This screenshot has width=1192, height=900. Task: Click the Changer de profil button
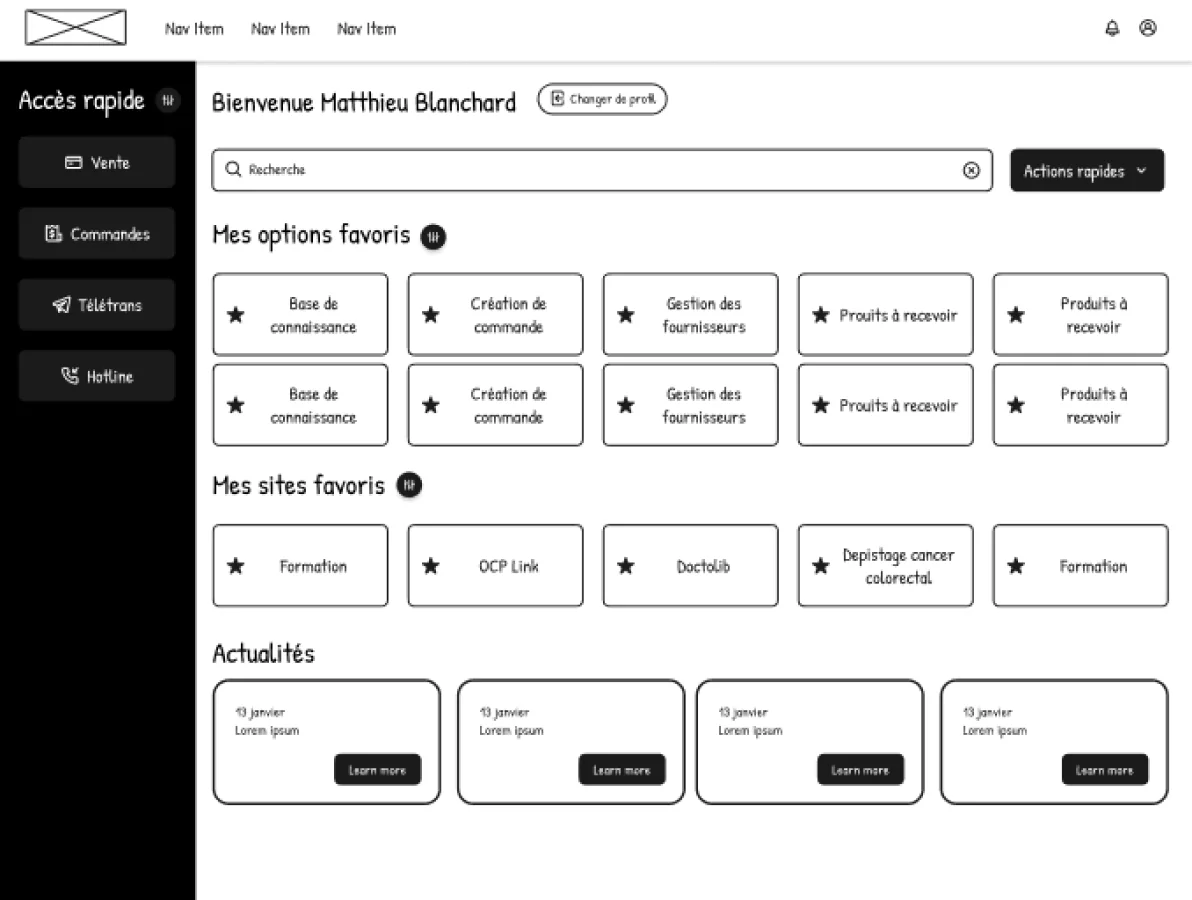[602, 99]
